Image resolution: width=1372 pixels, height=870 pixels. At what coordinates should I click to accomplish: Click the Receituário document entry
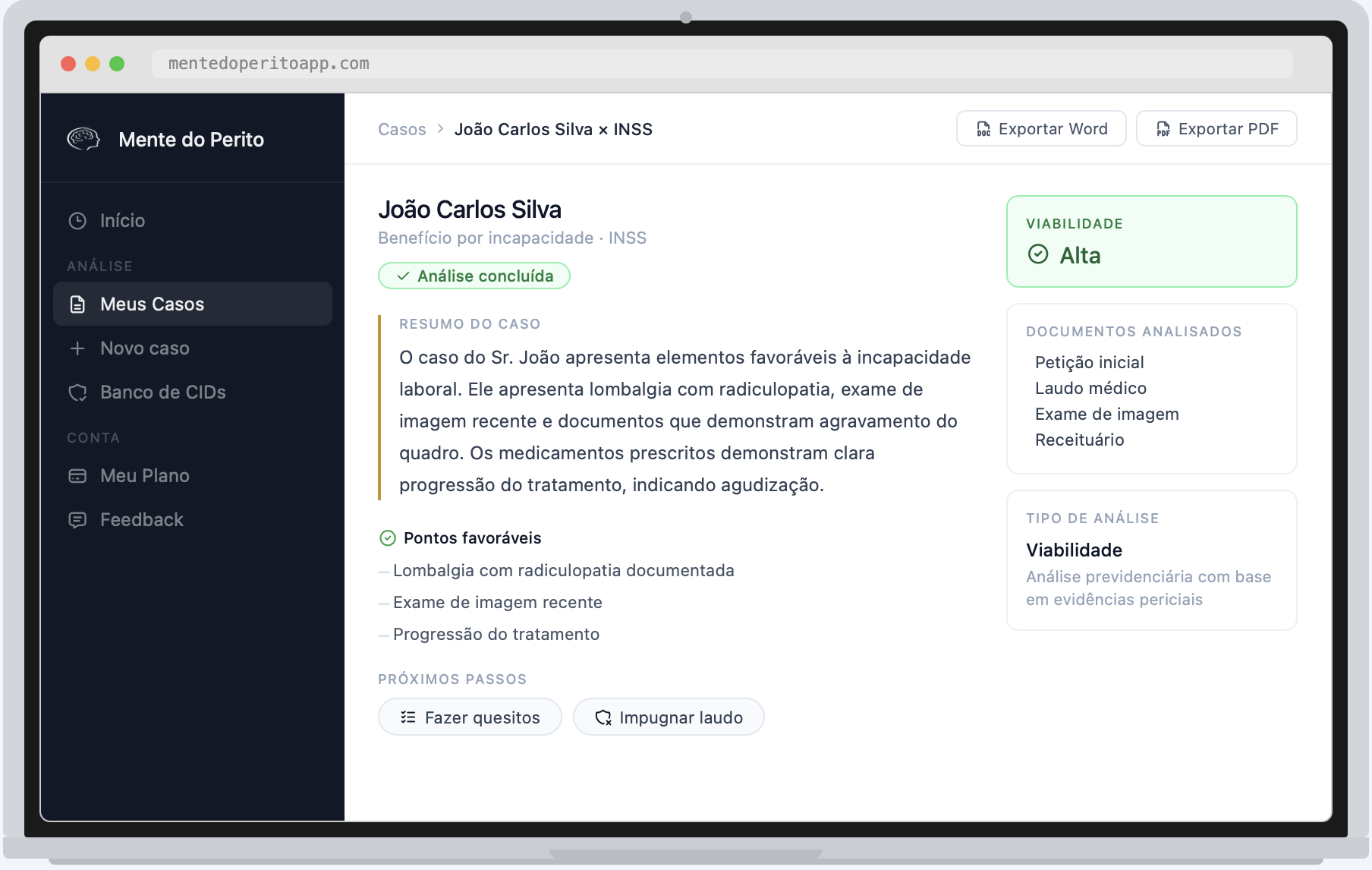coord(1080,440)
